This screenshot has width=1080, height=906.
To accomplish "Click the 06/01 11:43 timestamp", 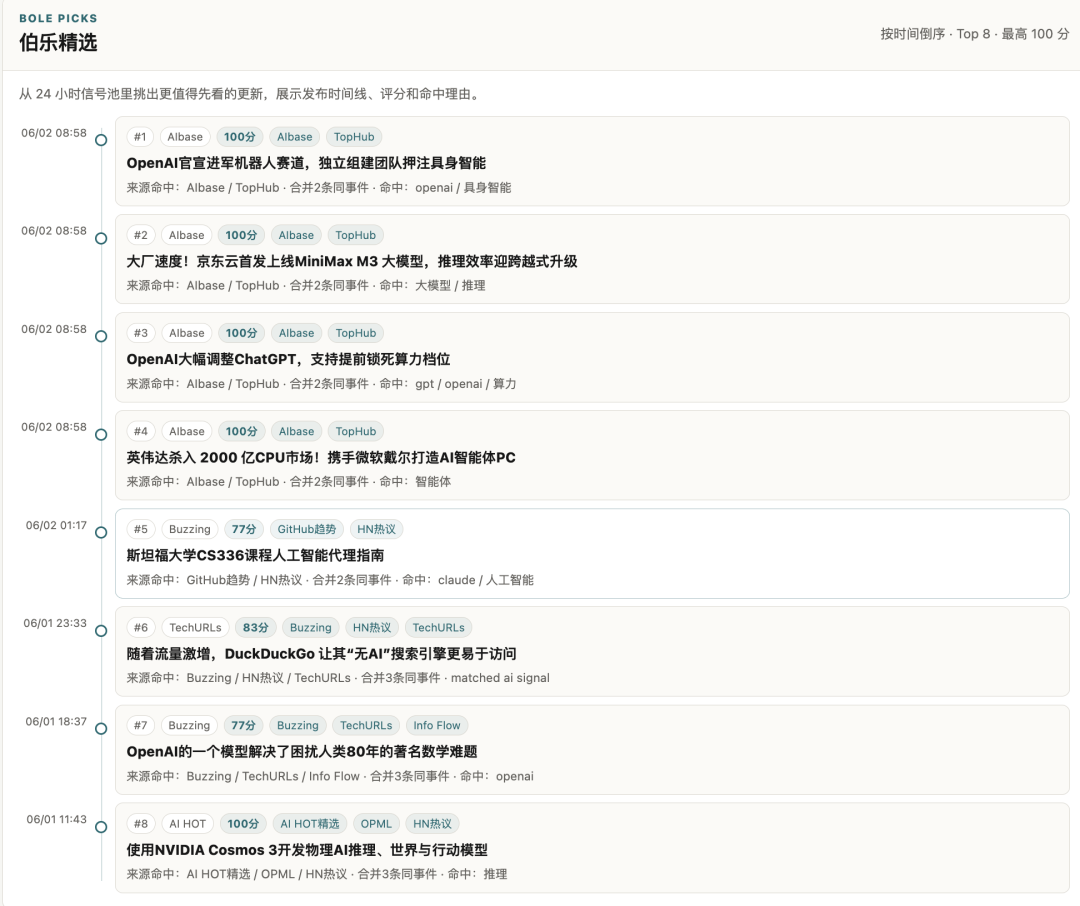I will pyautogui.click(x=56, y=820).
